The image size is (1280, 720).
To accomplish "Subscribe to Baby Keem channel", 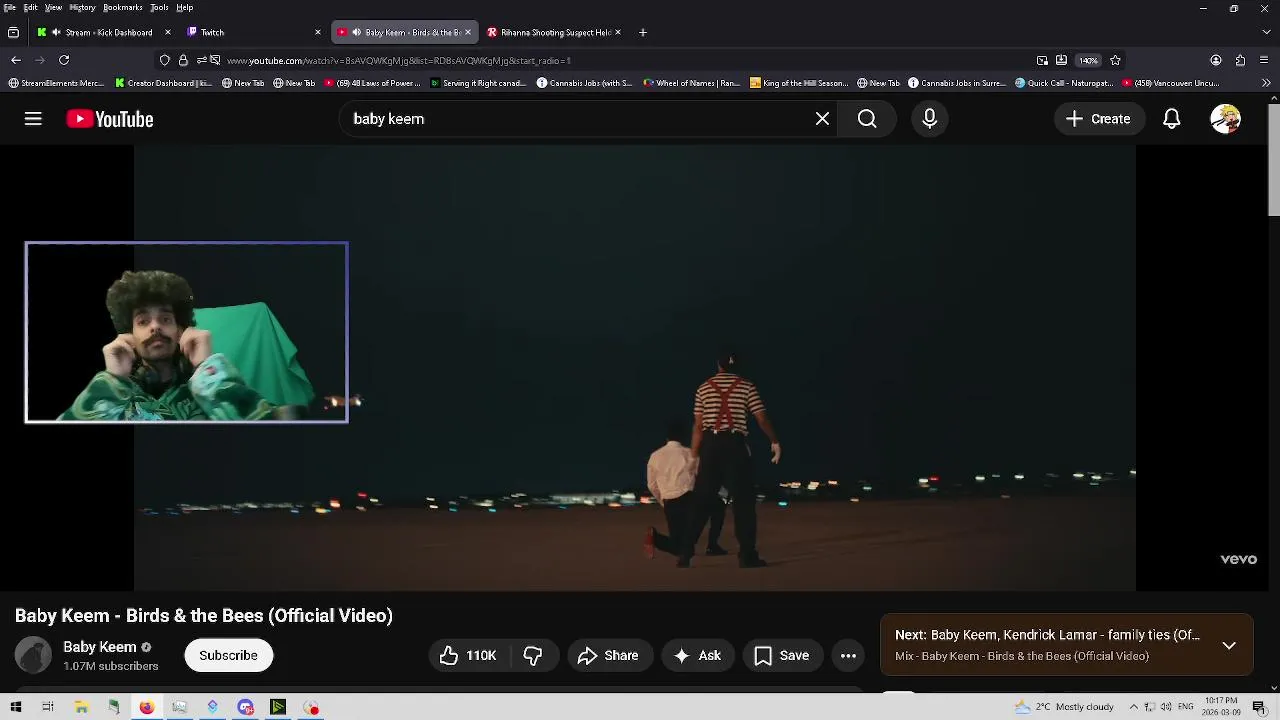I will coord(228,656).
